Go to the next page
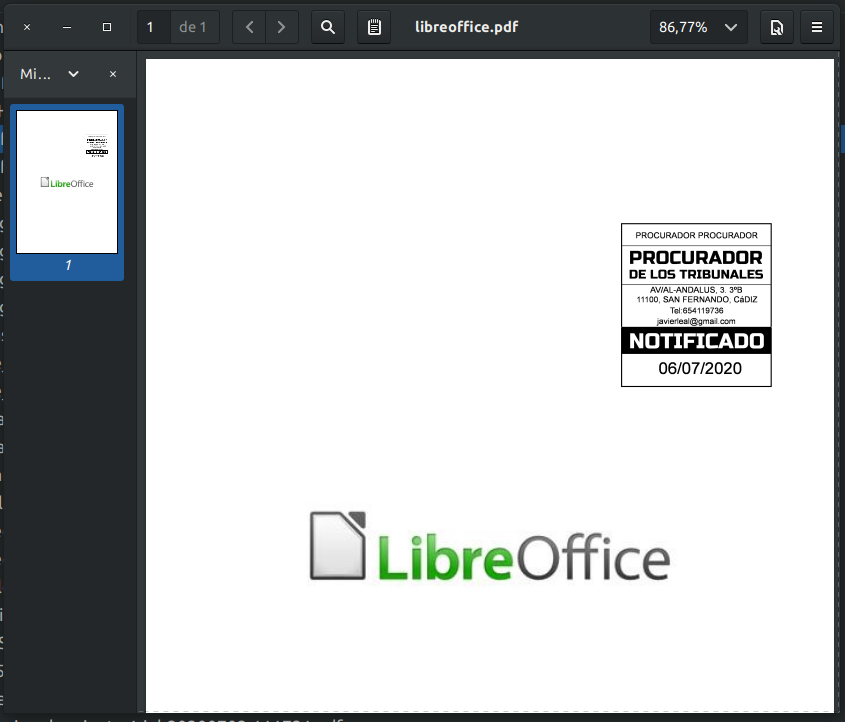845x722 pixels. pos(281,27)
